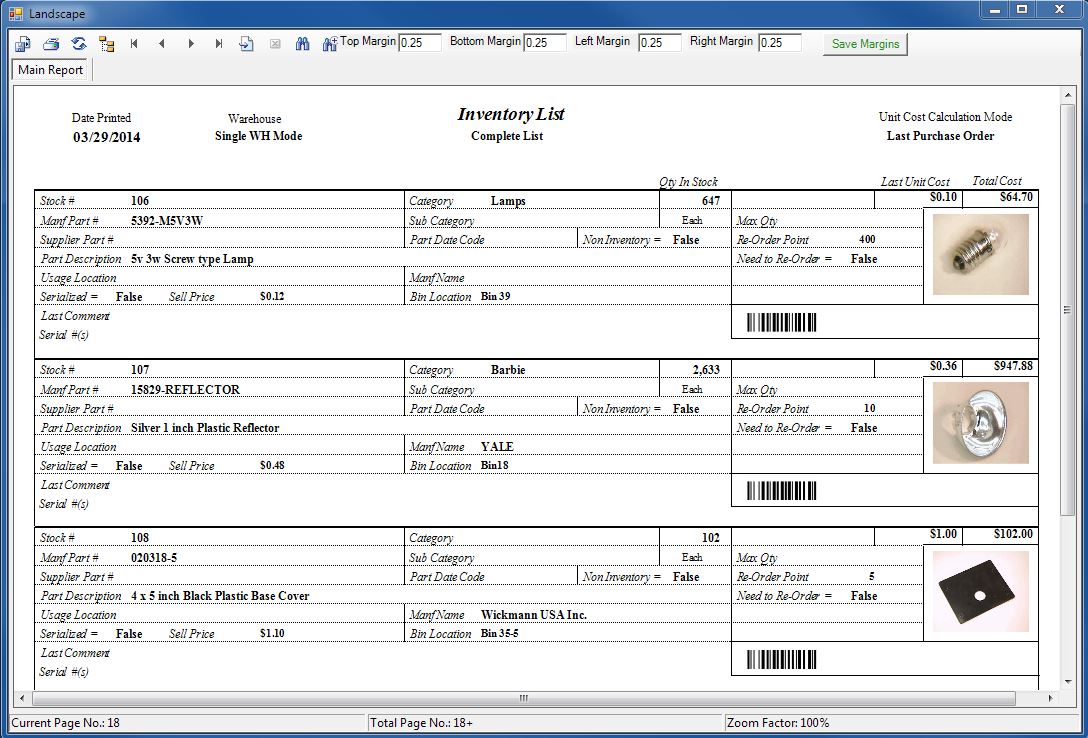Click the Right Margin text box
Screen dimensions: 1088x738
click(779, 43)
